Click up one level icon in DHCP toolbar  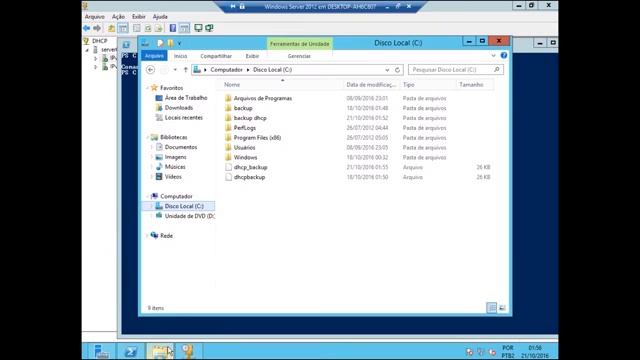[x=111, y=28]
